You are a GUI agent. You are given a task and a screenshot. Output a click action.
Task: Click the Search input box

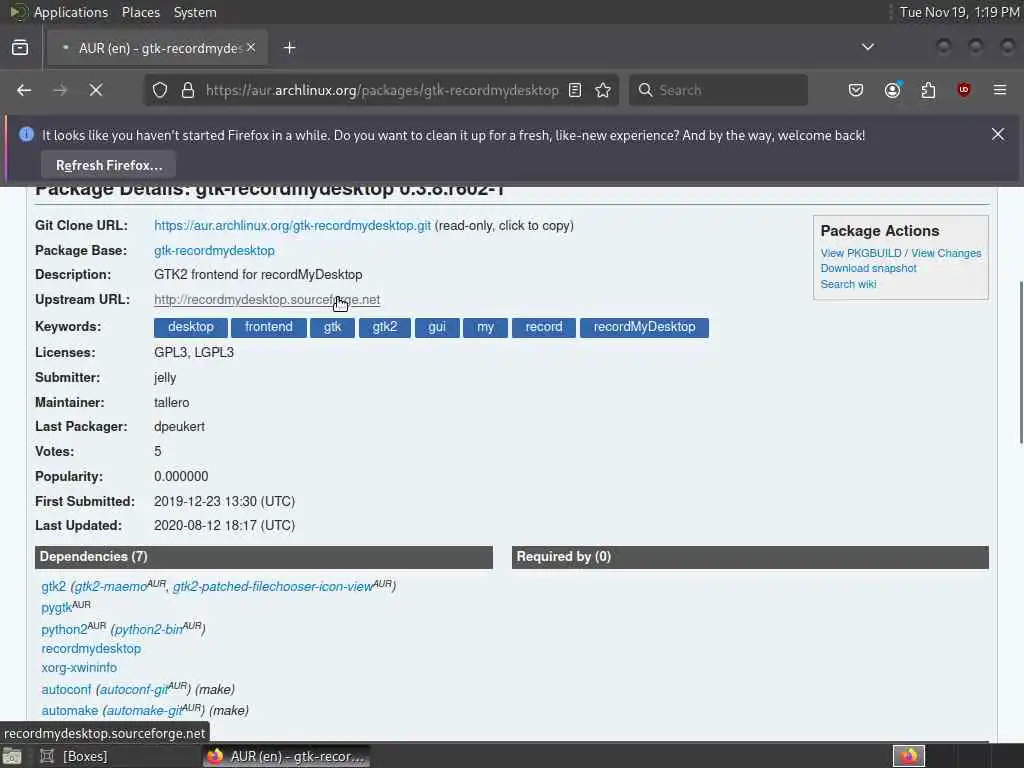click(718, 90)
